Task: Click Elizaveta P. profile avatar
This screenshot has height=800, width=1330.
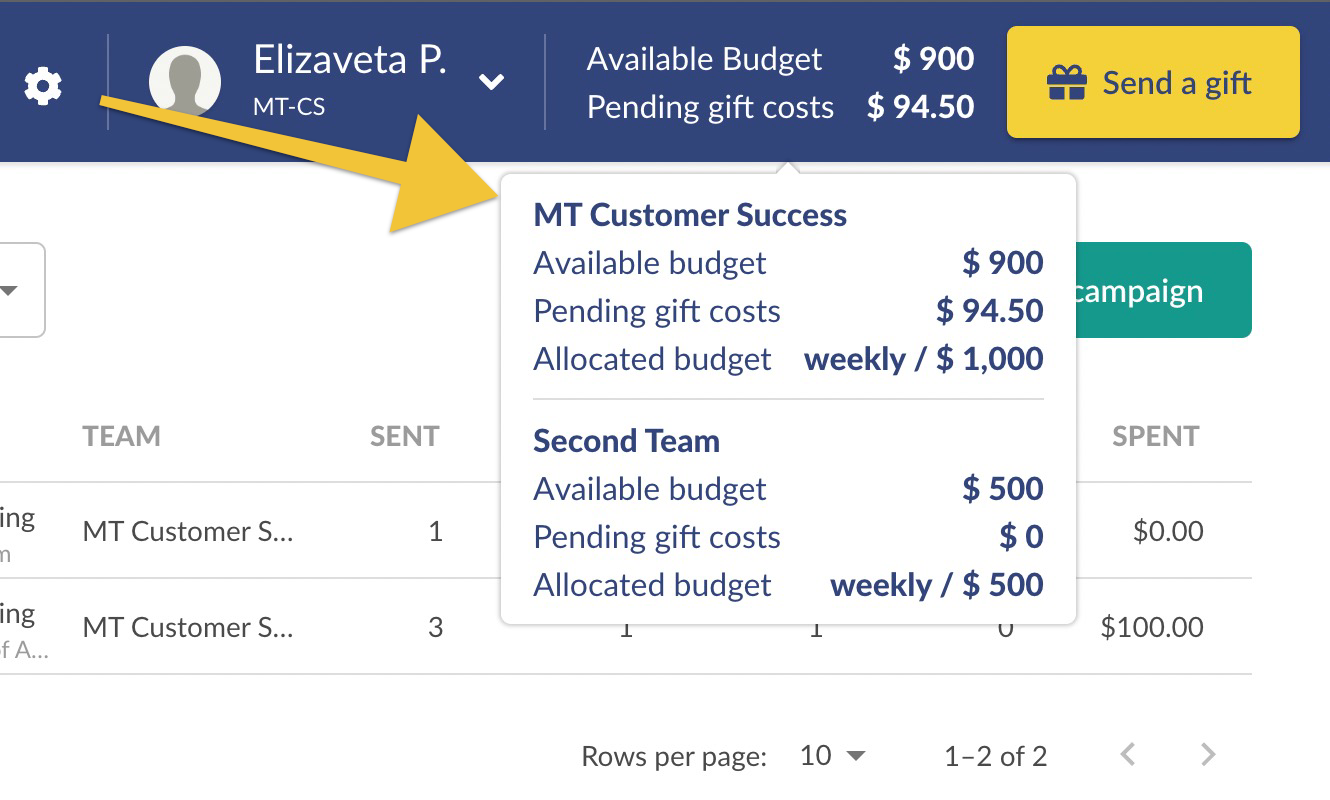Action: [185, 82]
